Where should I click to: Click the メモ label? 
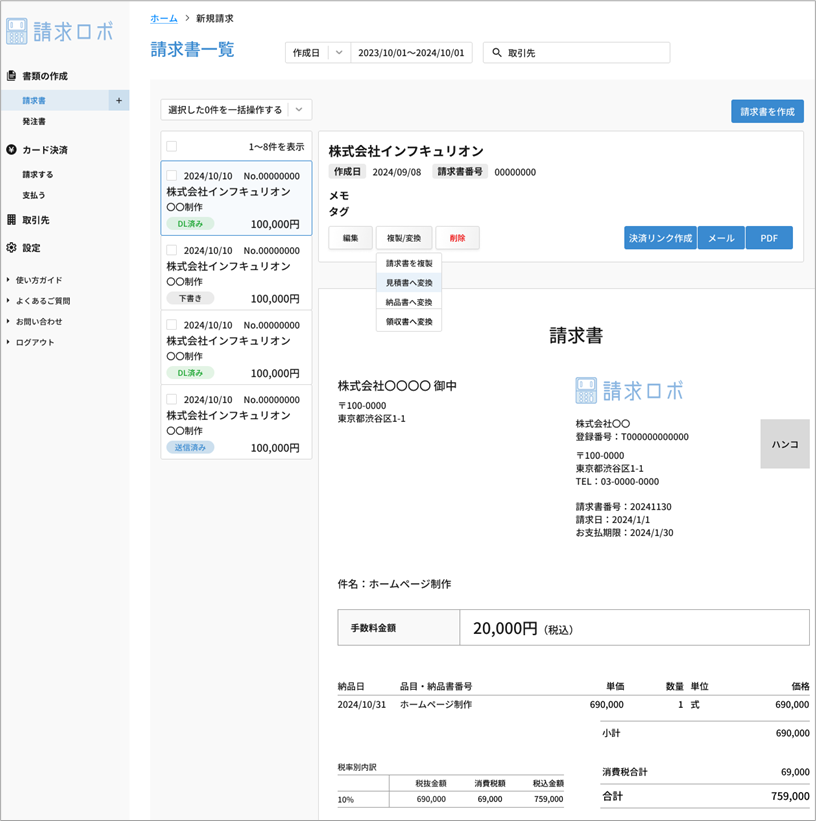click(x=339, y=195)
